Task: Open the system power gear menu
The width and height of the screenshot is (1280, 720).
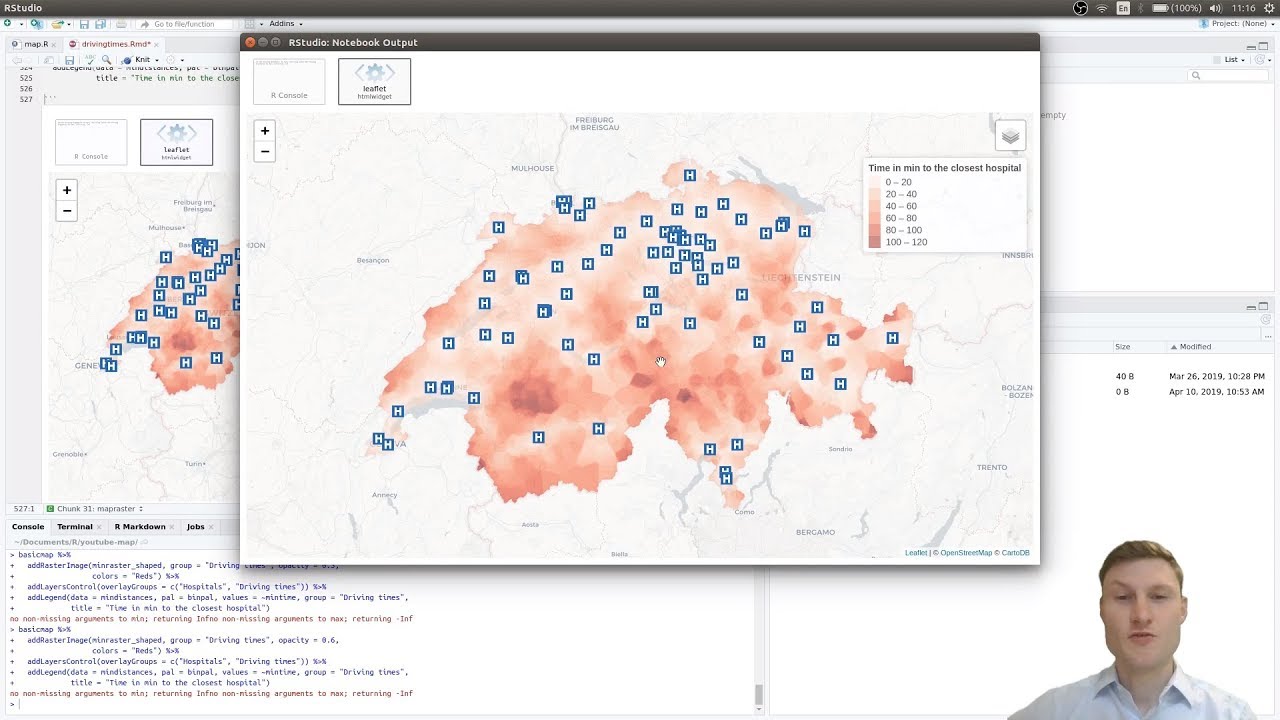Action: click(1269, 8)
